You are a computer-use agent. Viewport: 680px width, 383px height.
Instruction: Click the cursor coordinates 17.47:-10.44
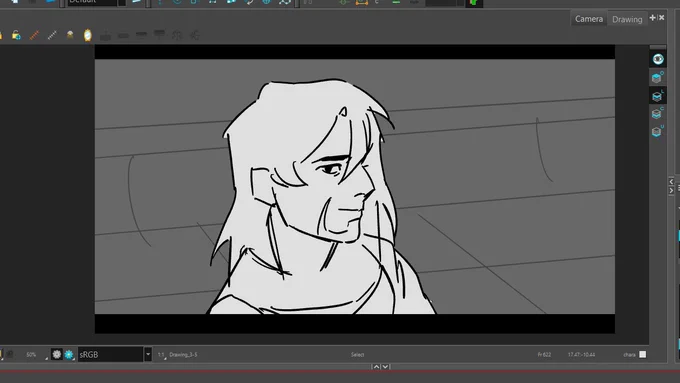tap(581, 355)
